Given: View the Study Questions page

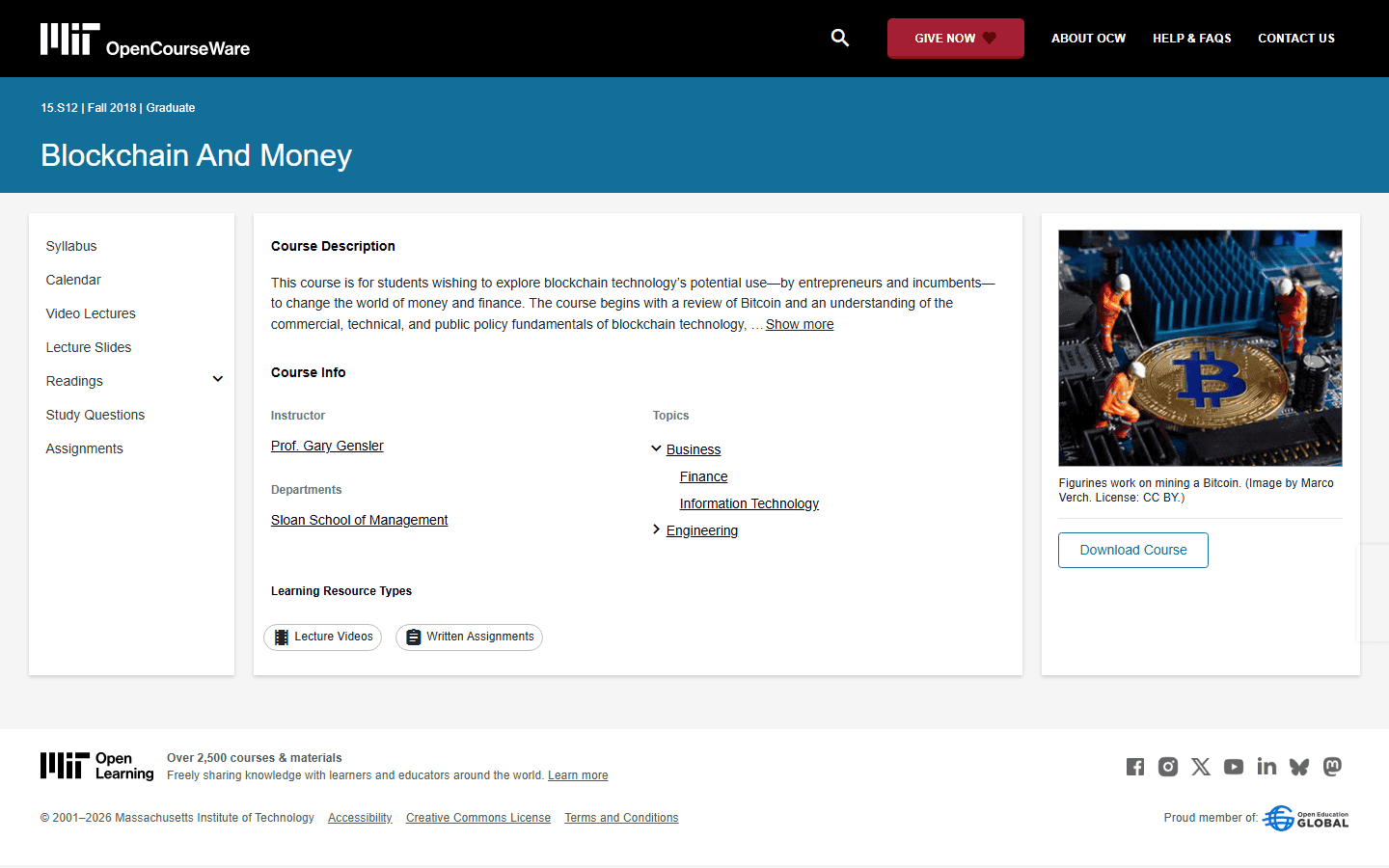Looking at the screenshot, I should [95, 415].
